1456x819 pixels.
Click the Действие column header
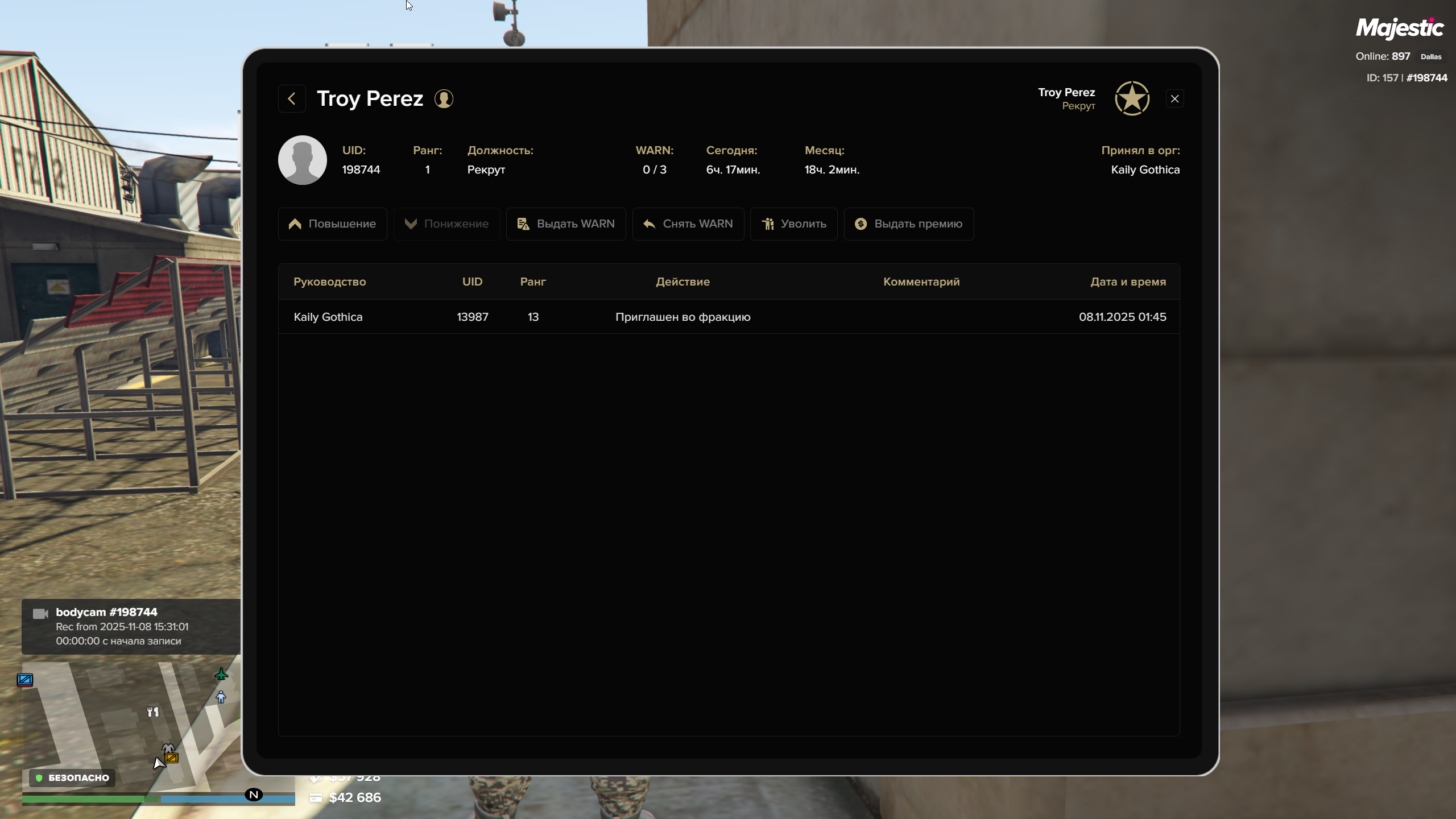[x=682, y=282]
